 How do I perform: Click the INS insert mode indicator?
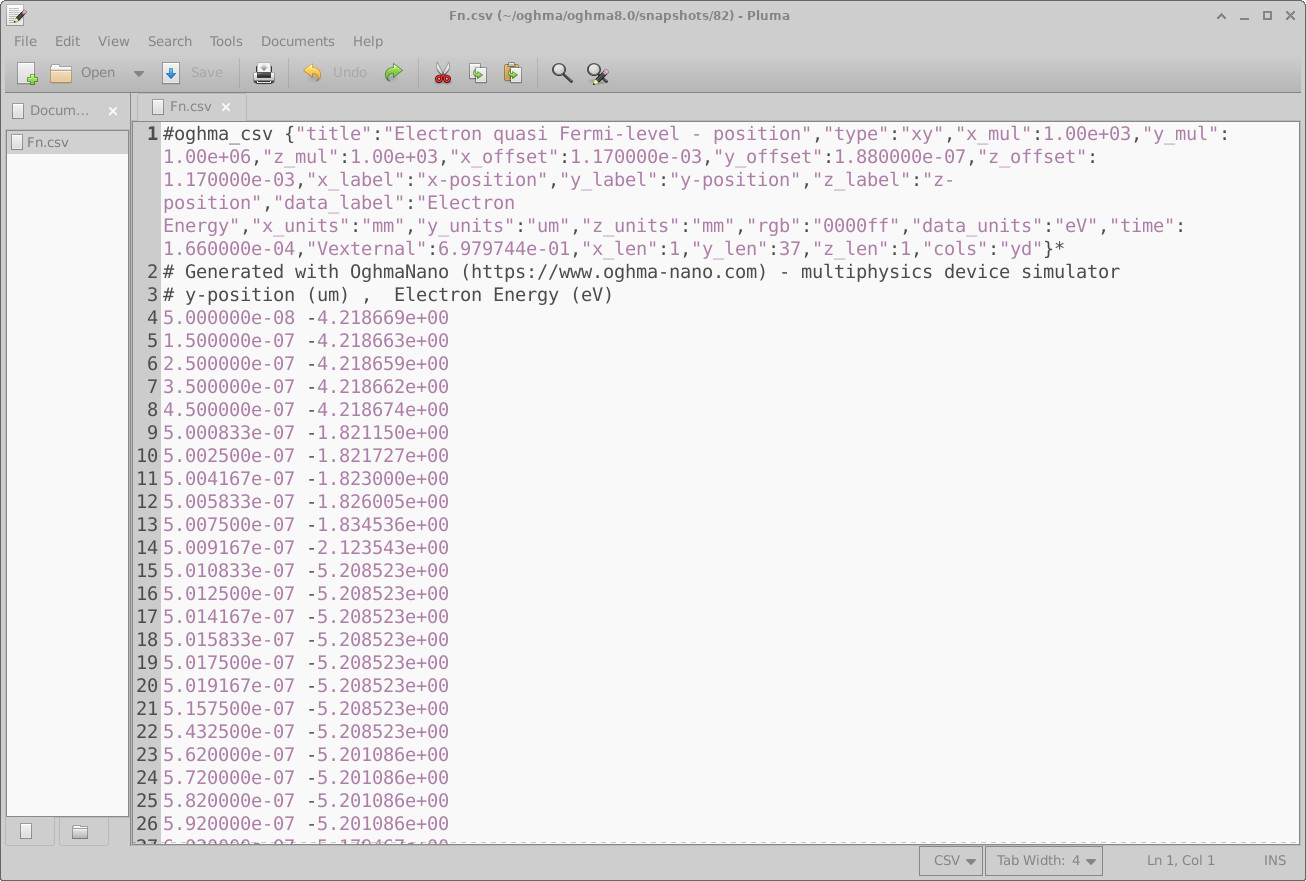pyautogui.click(x=1275, y=860)
